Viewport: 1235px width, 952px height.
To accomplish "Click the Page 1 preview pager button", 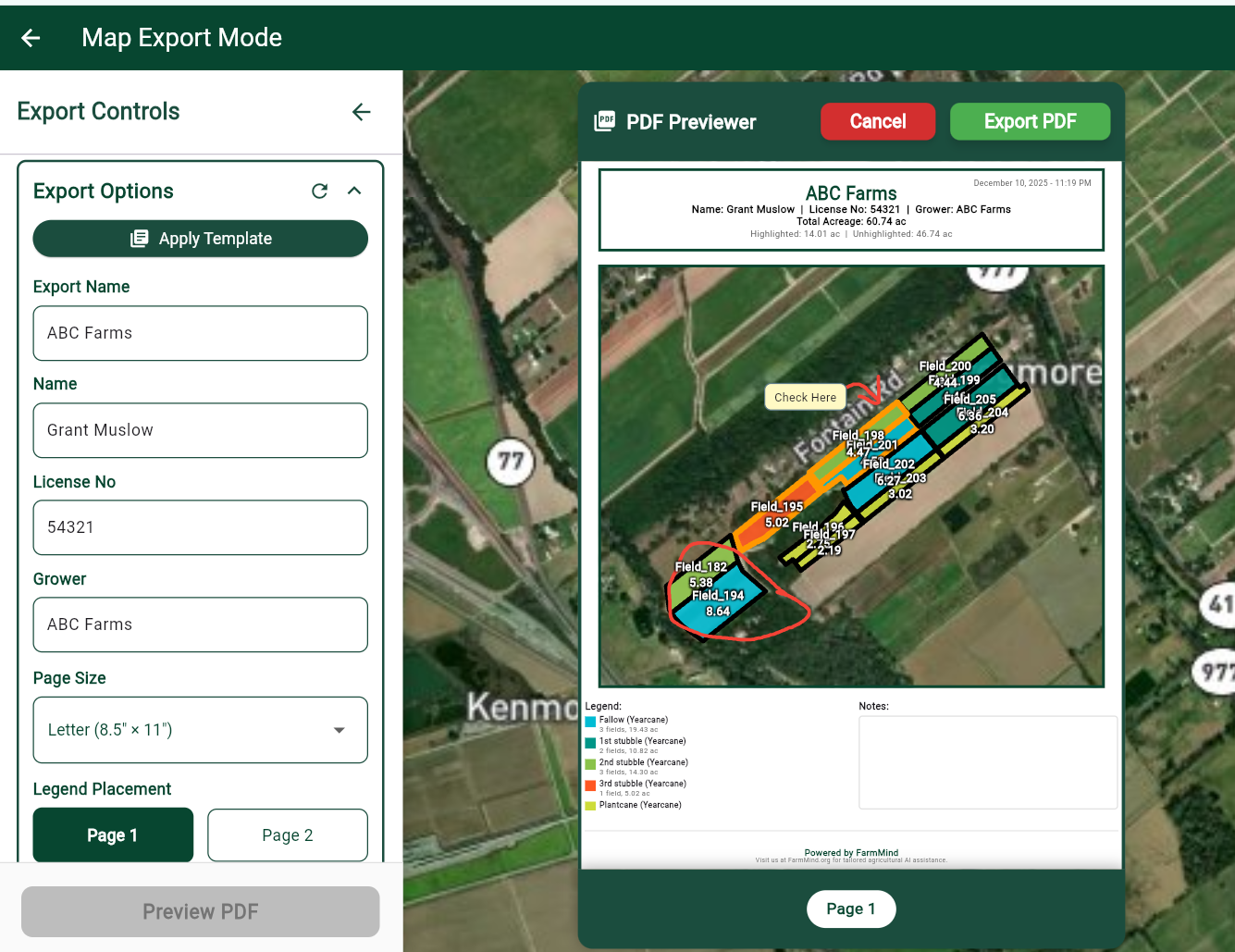I will tap(850, 909).
